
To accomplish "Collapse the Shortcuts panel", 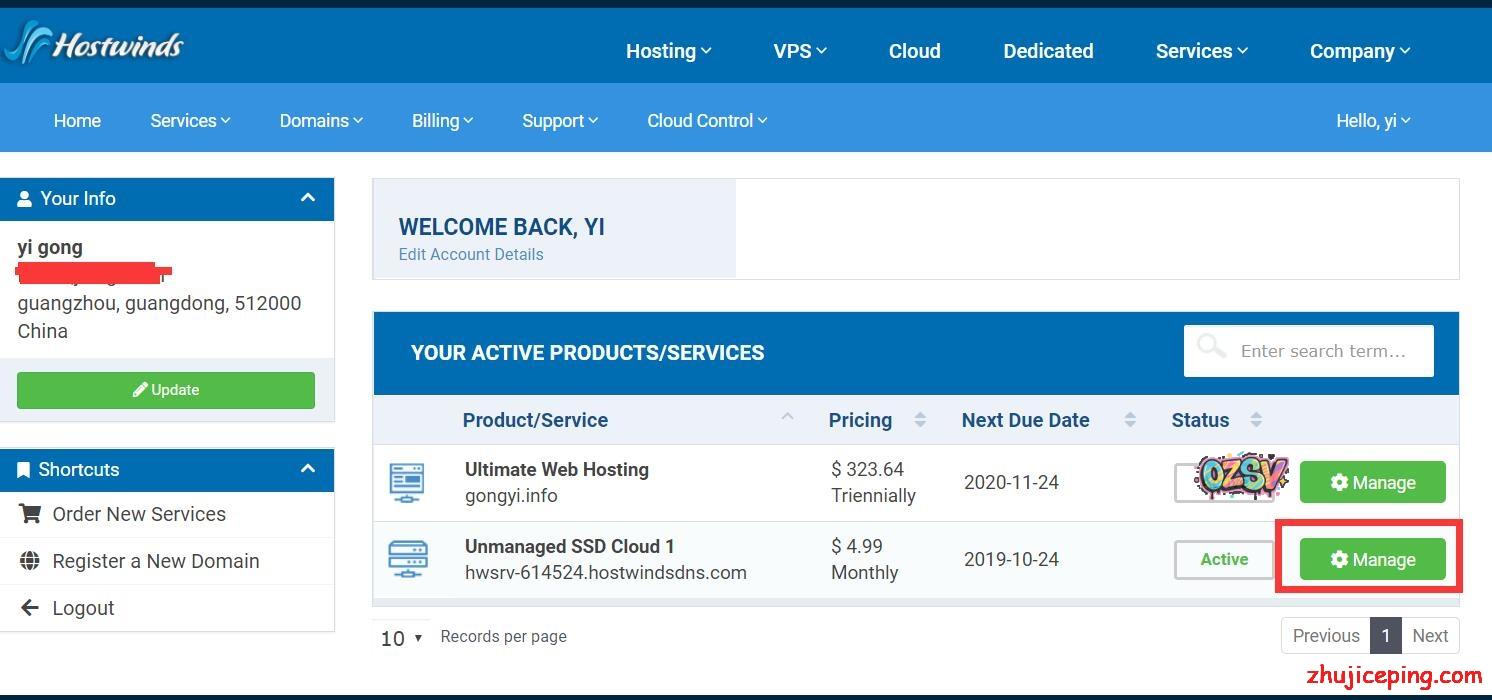I will point(308,469).
